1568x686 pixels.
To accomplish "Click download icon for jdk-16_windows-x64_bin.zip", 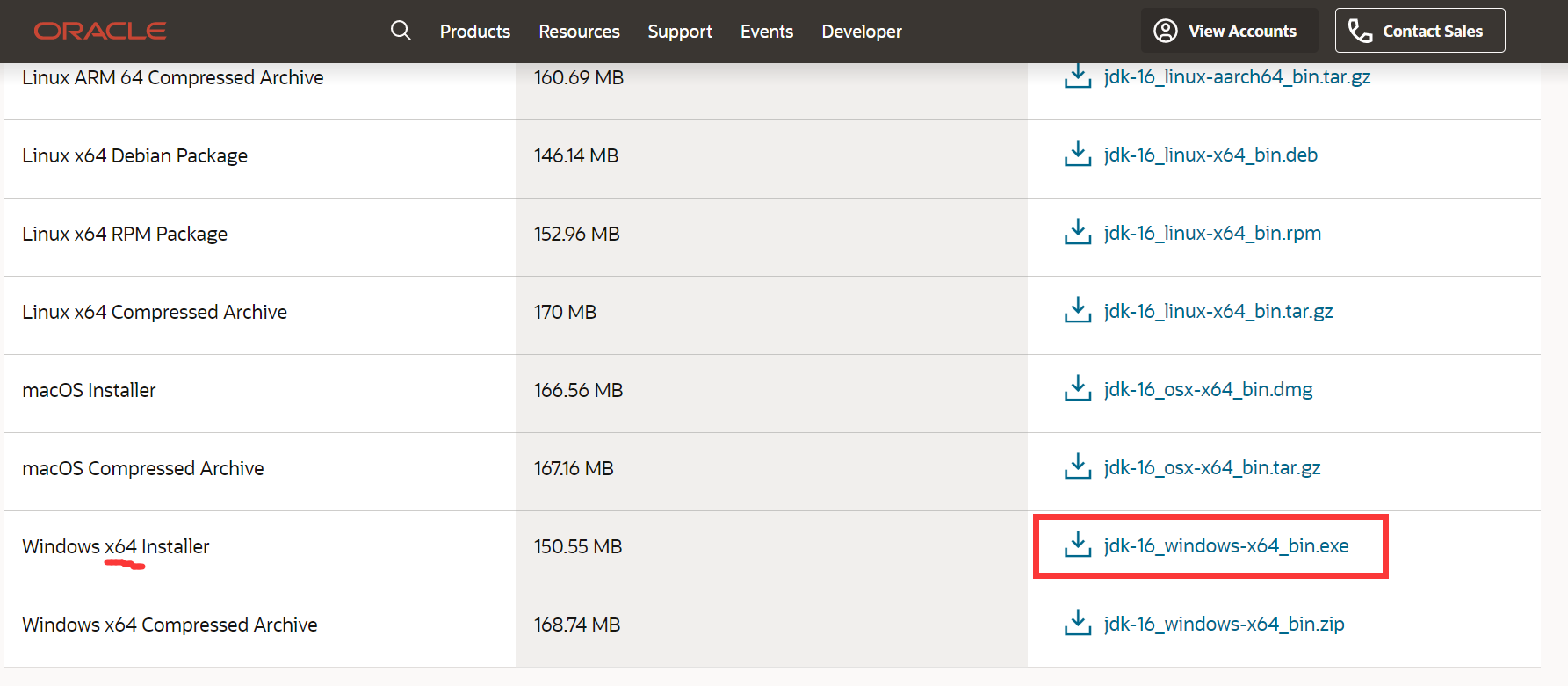I will point(1078,623).
